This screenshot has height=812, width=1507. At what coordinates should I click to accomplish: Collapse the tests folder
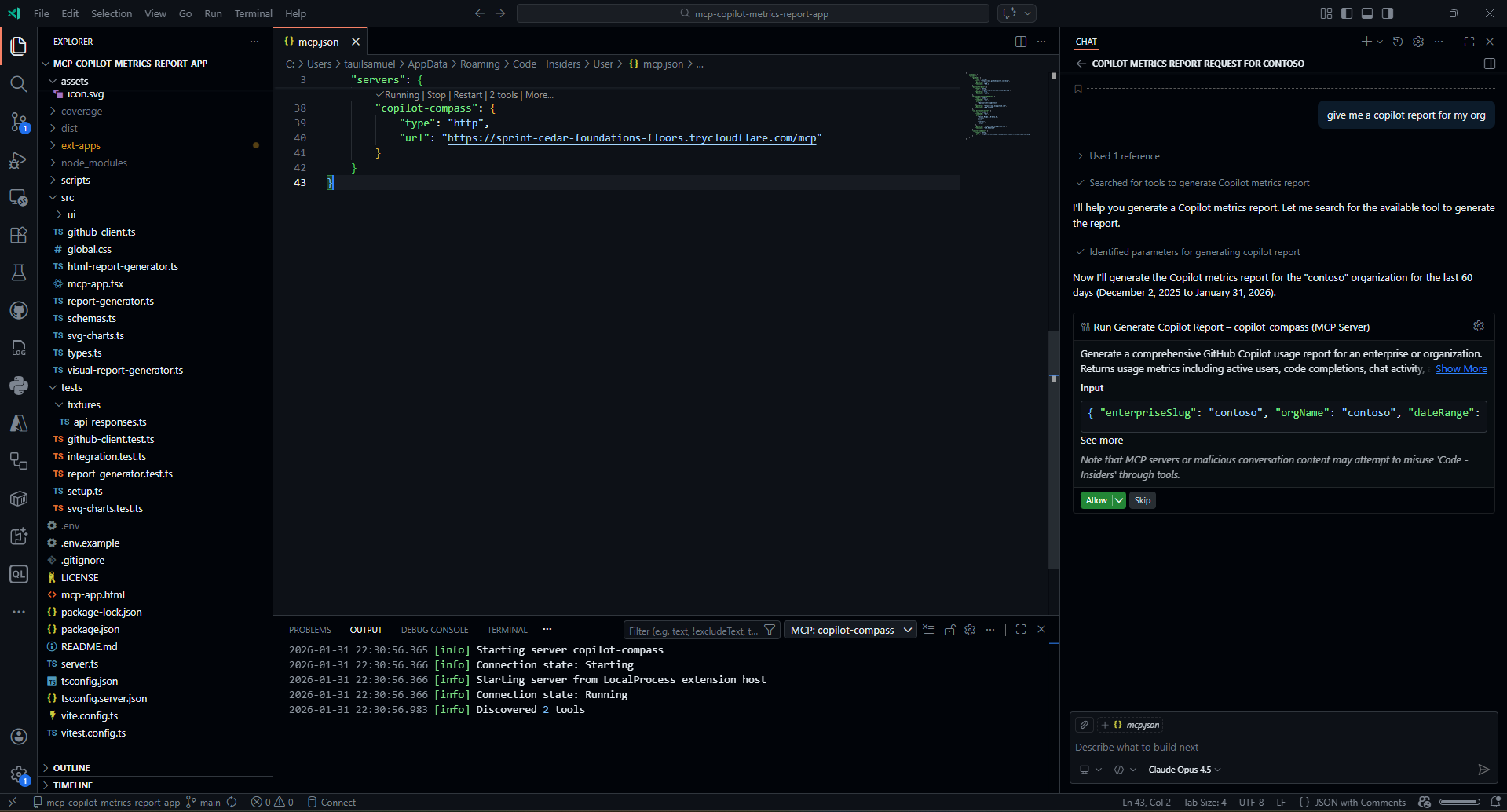click(71, 387)
